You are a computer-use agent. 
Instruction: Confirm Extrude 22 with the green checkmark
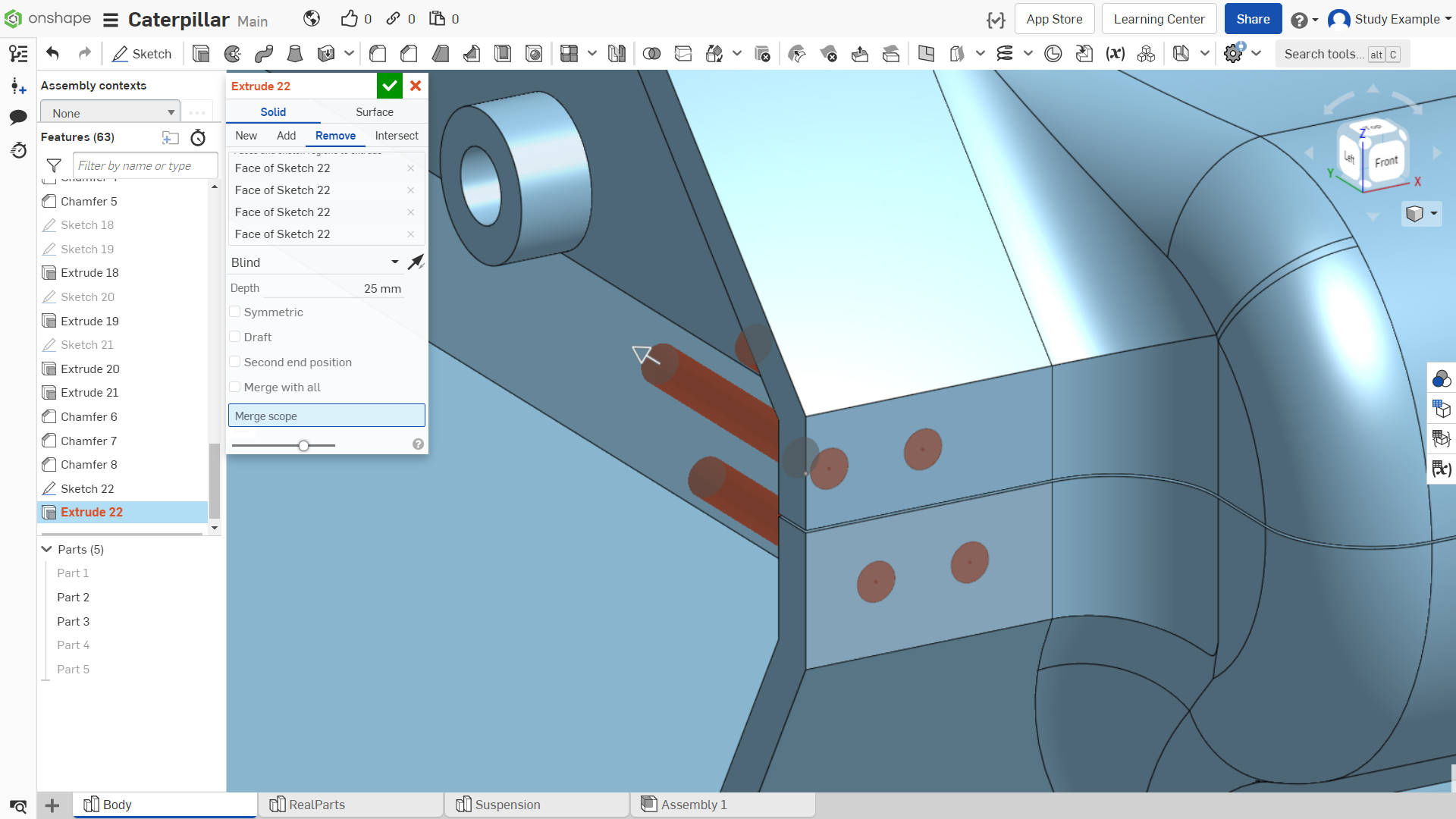click(x=389, y=86)
